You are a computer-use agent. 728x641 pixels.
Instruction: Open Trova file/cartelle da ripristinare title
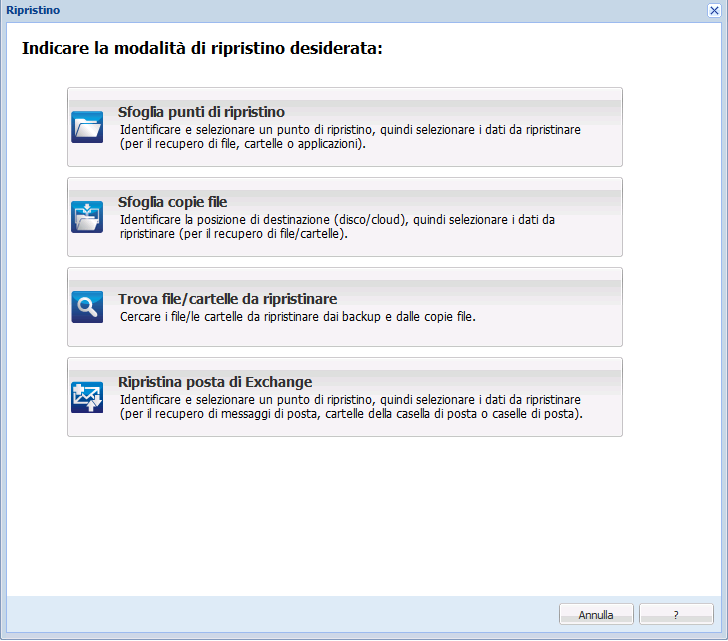(228, 299)
